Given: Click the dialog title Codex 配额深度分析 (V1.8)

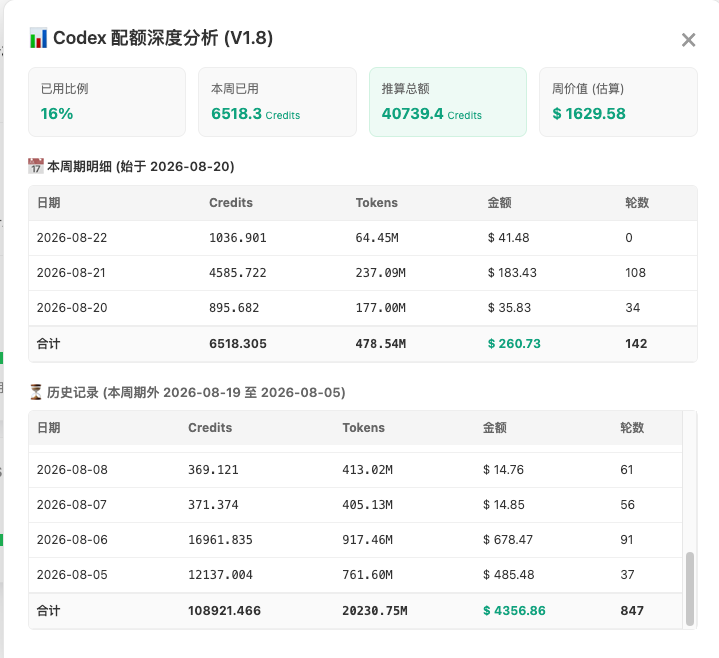Looking at the screenshot, I should [163, 38].
